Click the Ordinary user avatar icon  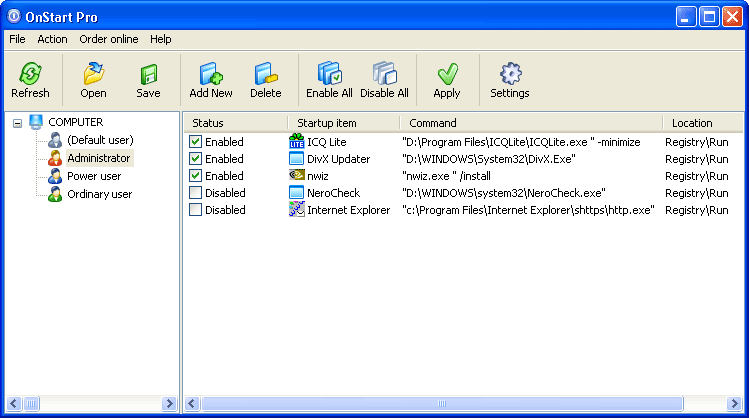(x=55, y=194)
